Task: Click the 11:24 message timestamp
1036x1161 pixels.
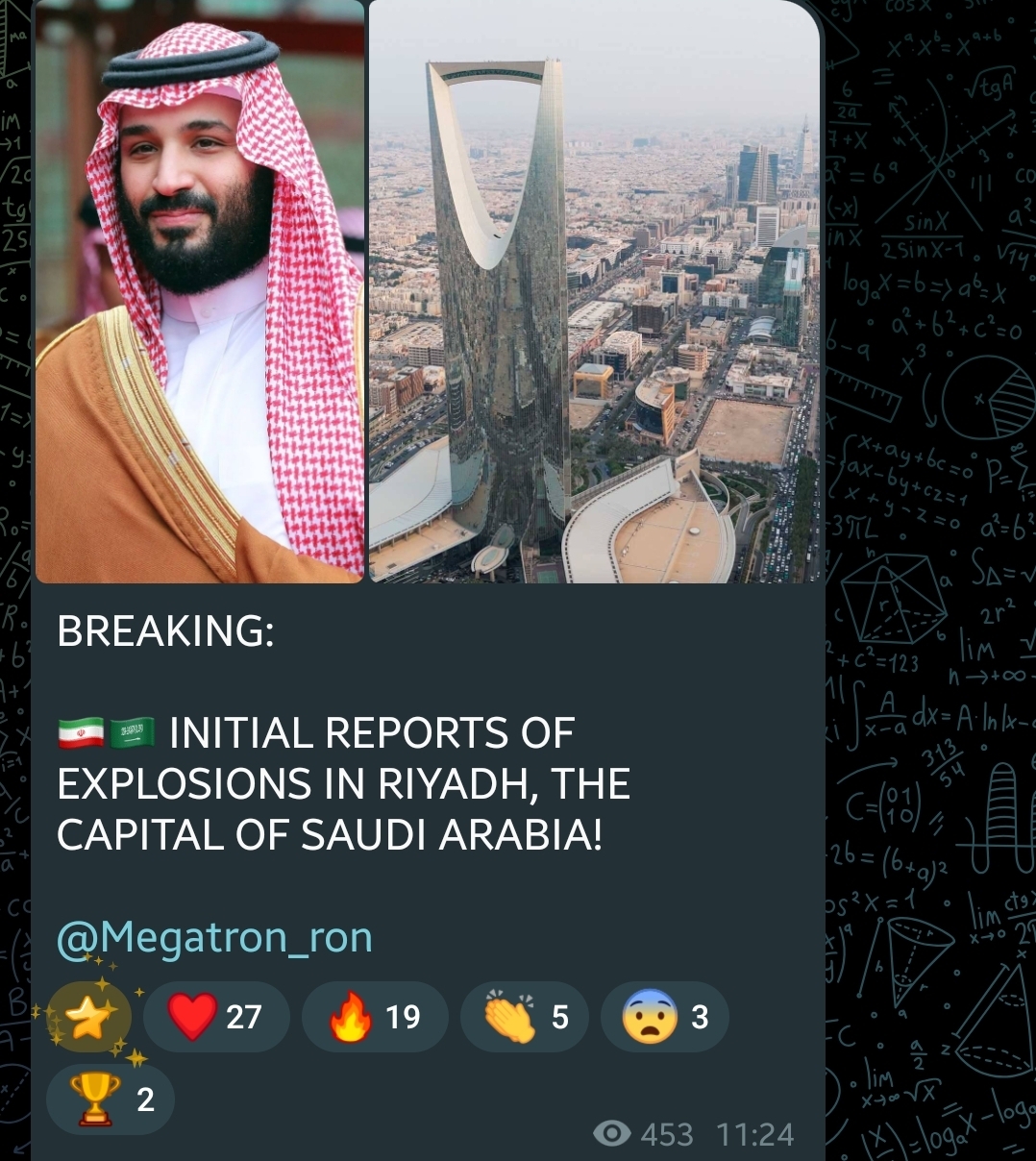Action: point(755,1135)
